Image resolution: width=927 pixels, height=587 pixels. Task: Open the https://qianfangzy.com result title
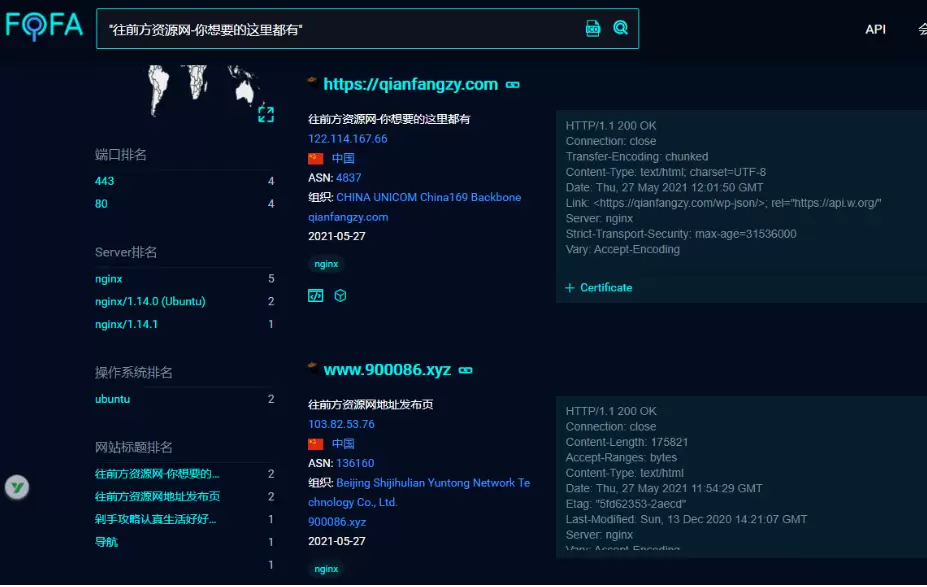tap(411, 85)
